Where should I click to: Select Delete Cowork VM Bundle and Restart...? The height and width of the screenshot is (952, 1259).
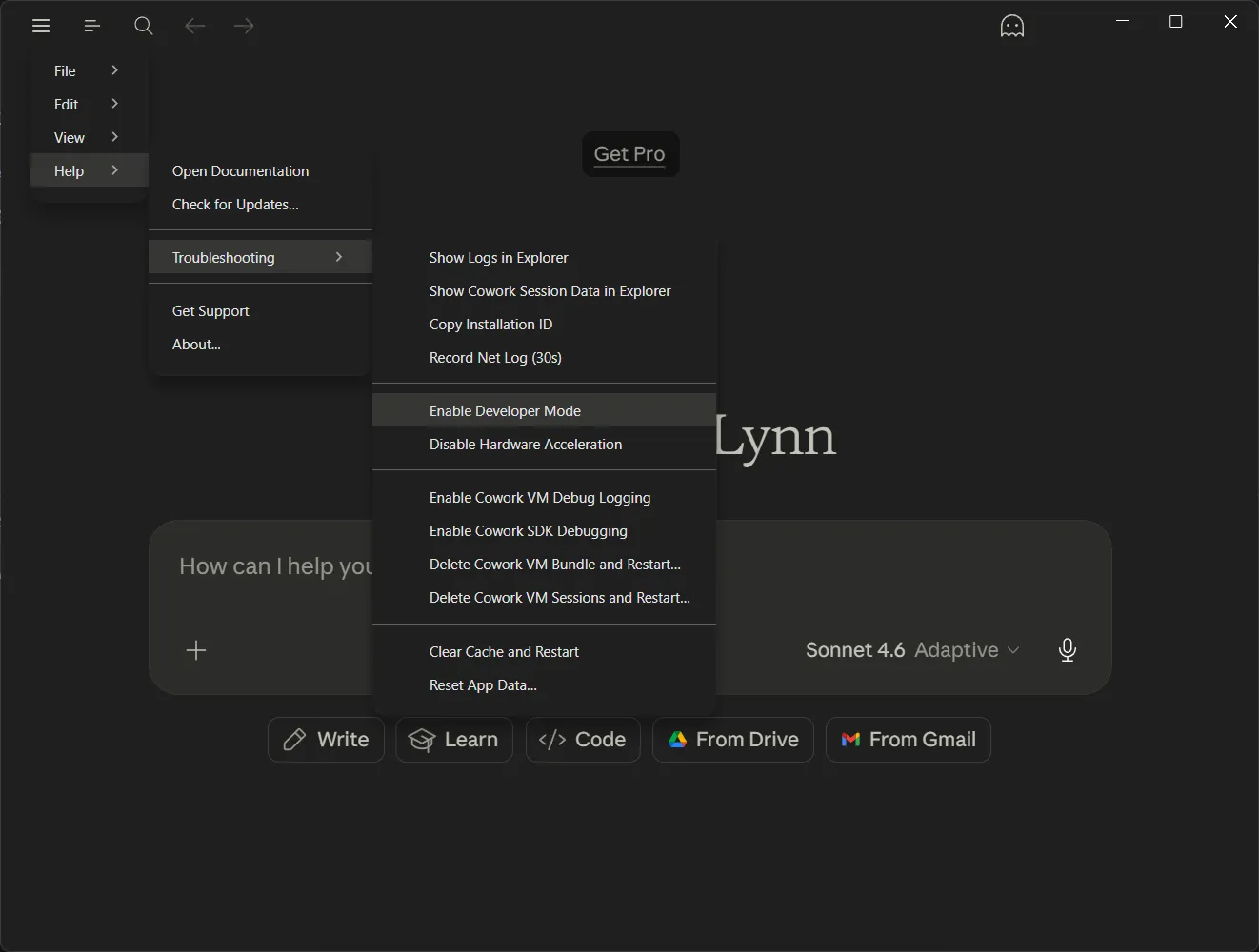pos(544,564)
